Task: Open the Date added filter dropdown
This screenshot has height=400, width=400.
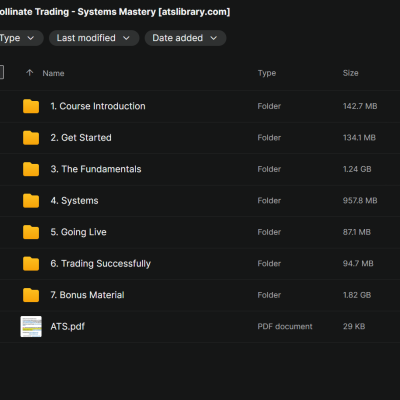Action: (x=185, y=38)
